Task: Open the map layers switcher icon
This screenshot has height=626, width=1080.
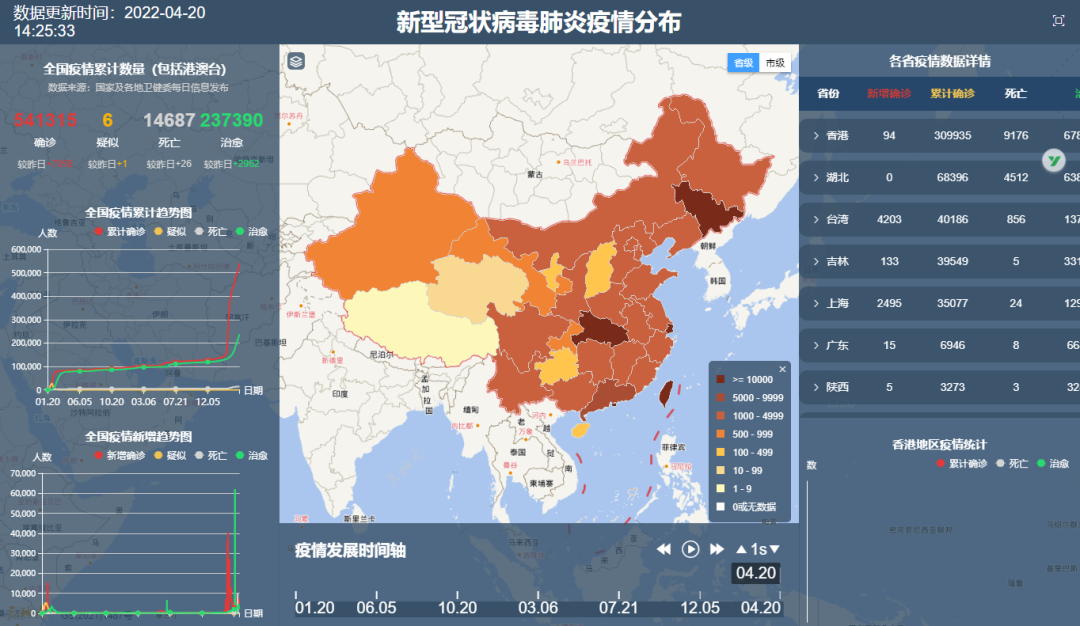Action: coord(296,61)
